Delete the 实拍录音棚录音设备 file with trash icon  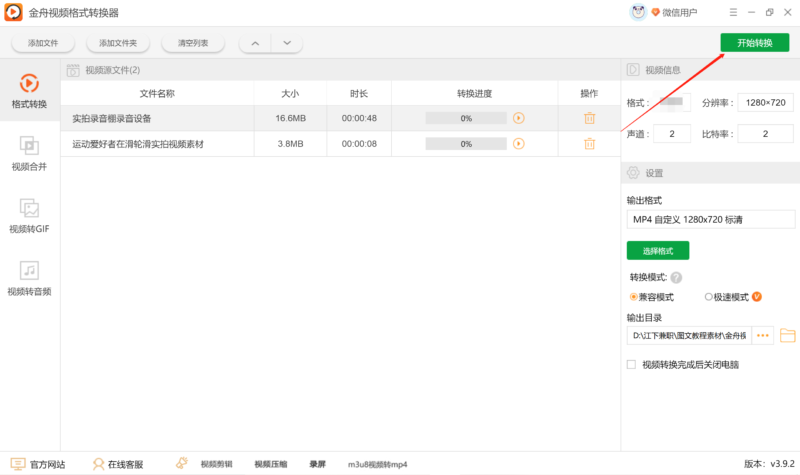589,118
